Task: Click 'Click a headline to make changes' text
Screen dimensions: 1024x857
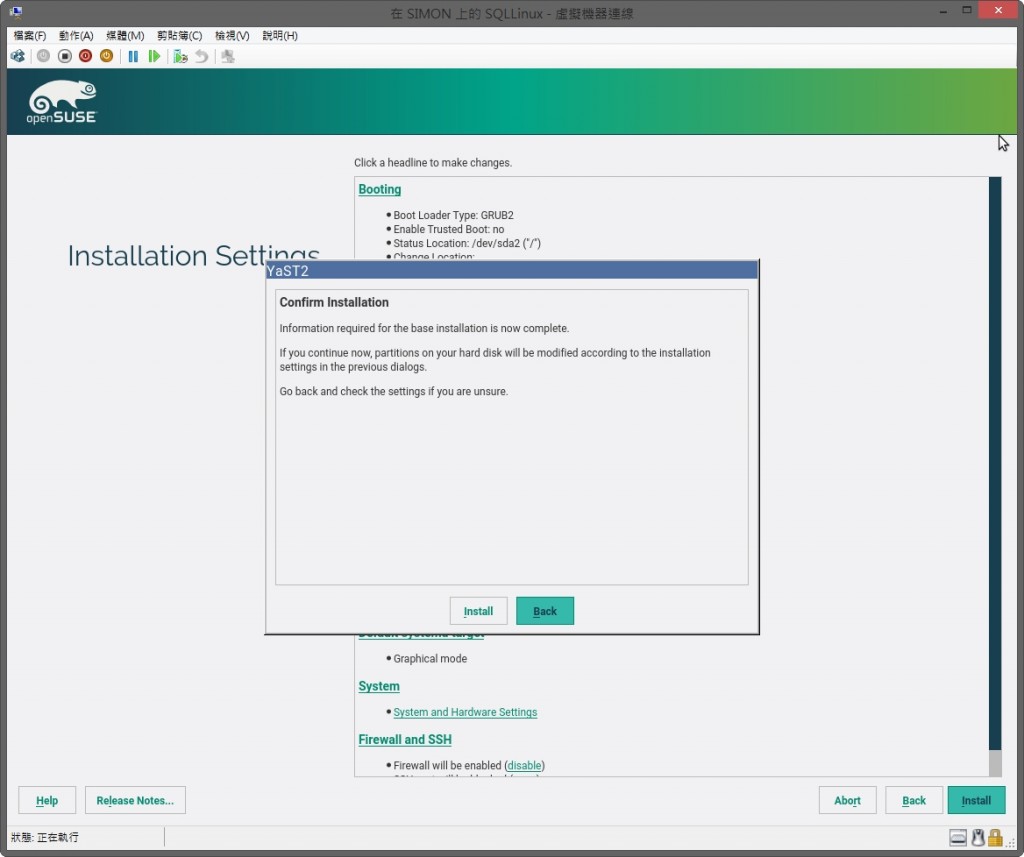Action: [432, 163]
